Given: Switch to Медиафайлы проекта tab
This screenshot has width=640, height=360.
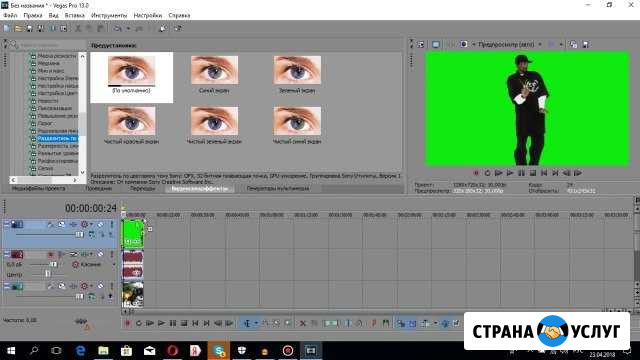Looking at the screenshot, I should pyautogui.click(x=38, y=189).
